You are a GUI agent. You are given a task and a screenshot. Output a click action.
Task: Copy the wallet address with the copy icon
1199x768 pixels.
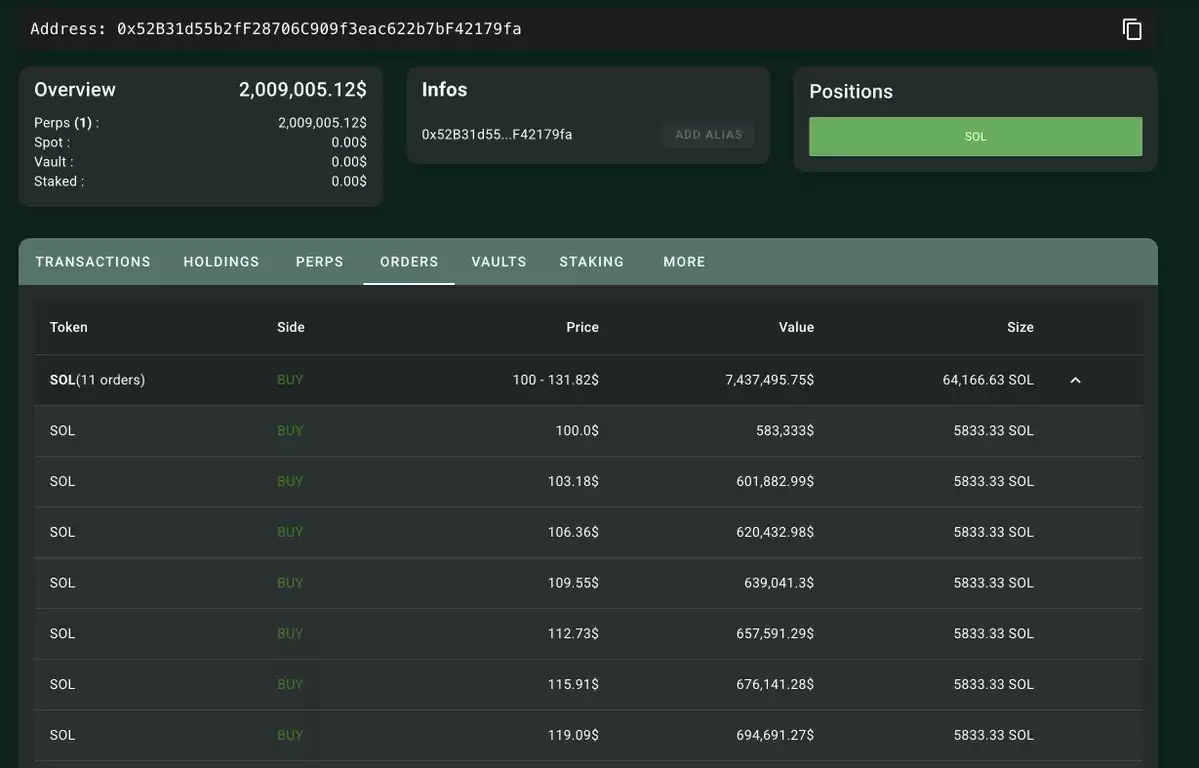[x=1132, y=29]
